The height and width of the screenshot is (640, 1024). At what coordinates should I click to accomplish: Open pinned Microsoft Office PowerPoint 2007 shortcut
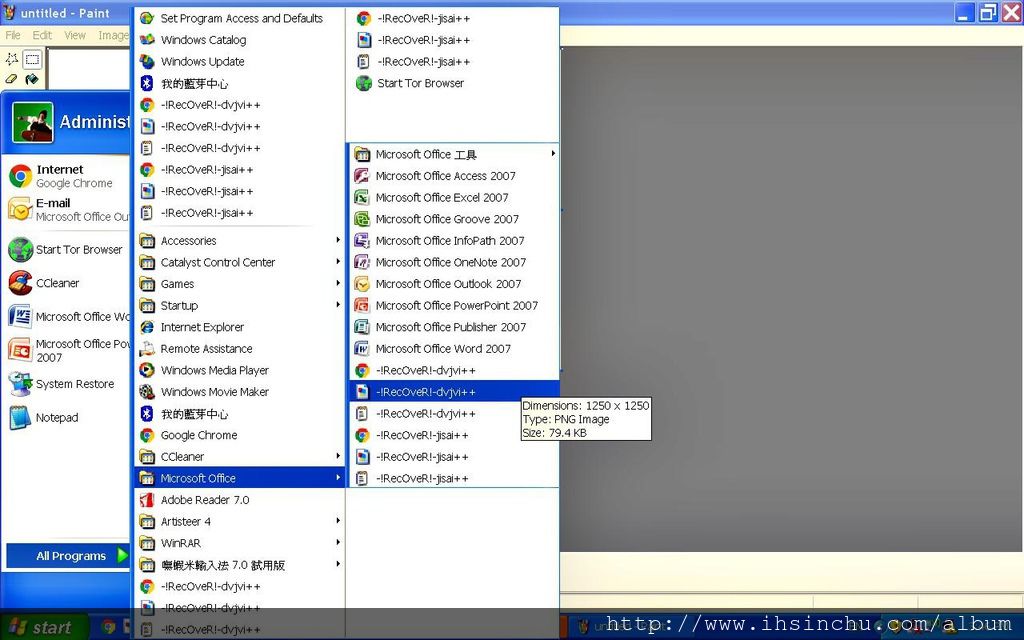69,351
